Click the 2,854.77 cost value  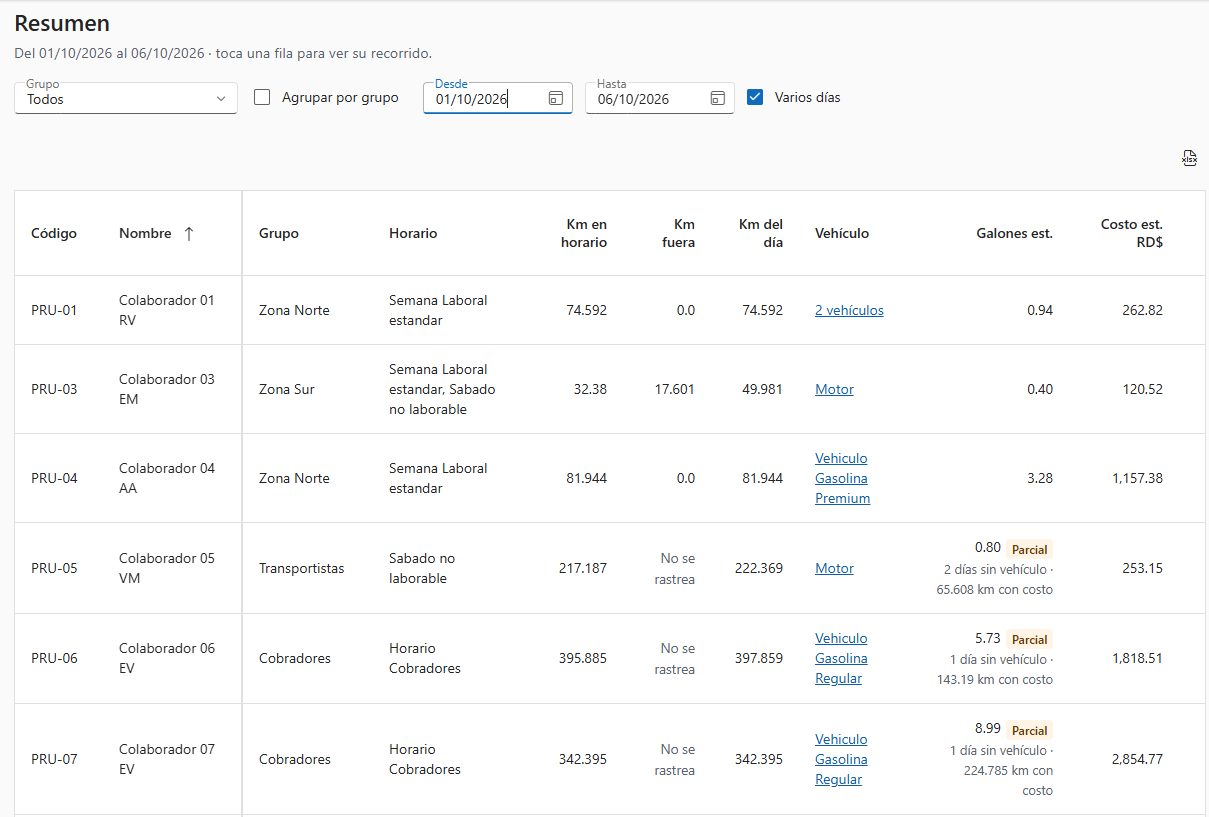pos(1137,759)
